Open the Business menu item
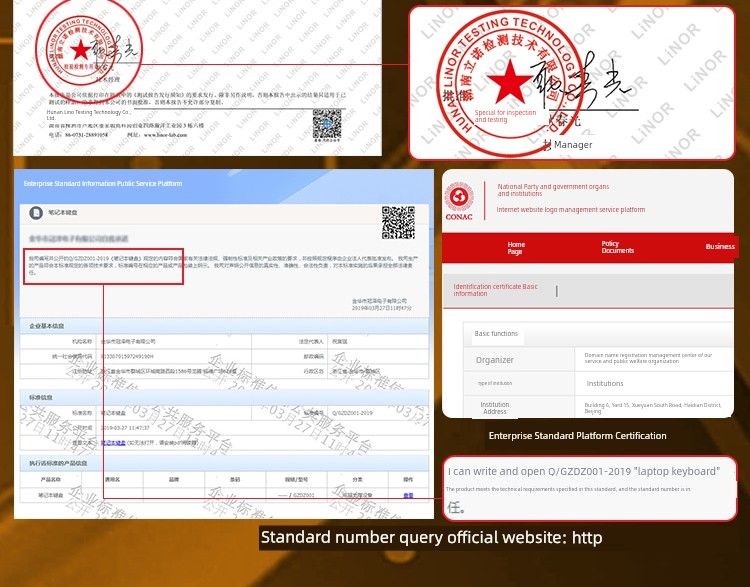 [x=719, y=246]
